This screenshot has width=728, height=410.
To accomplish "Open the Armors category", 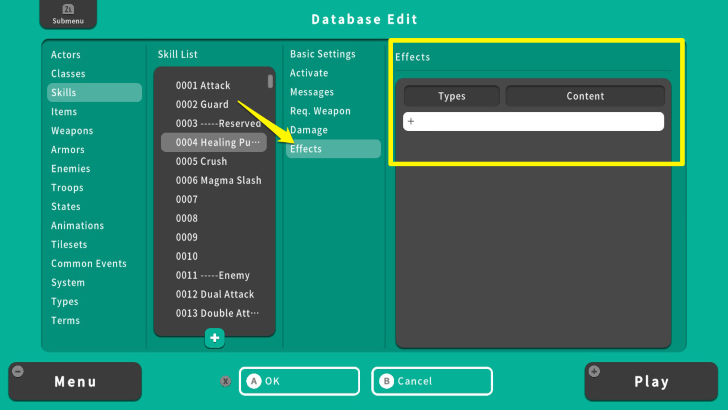I will tap(68, 150).
